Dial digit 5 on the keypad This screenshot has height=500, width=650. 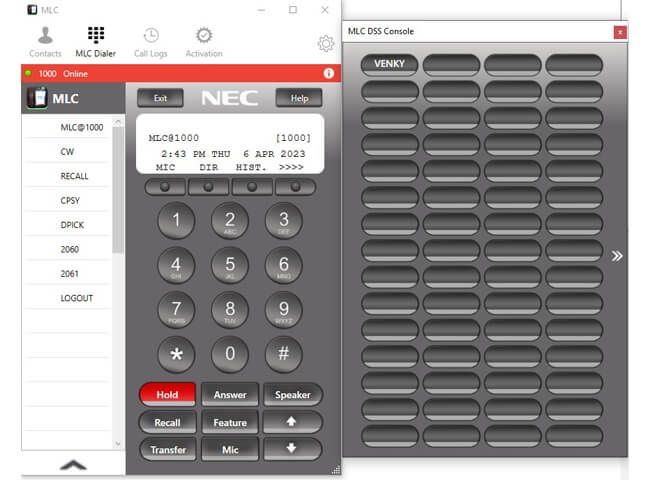coord(230,265)
